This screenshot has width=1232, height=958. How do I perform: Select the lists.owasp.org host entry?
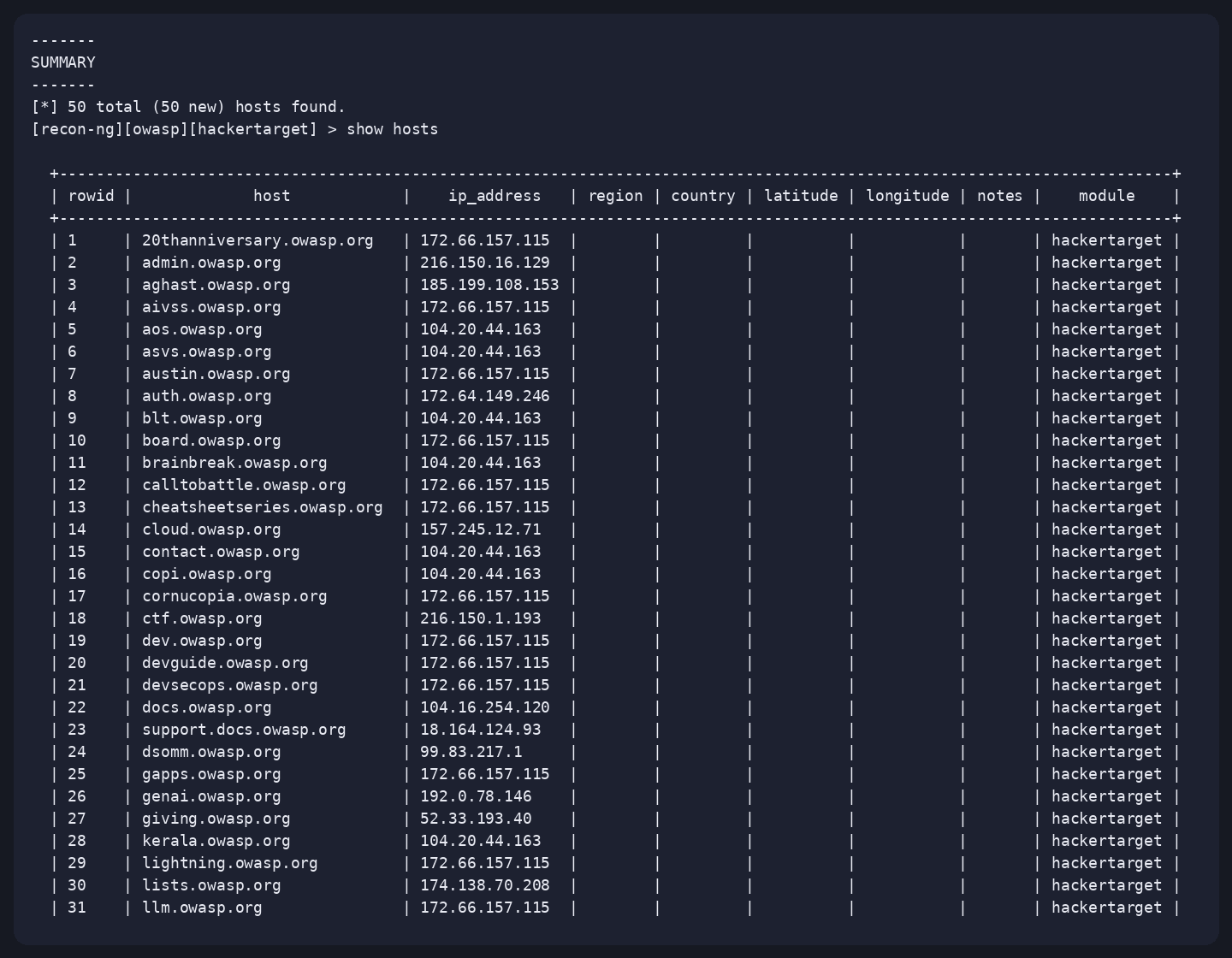pos(211,885)
